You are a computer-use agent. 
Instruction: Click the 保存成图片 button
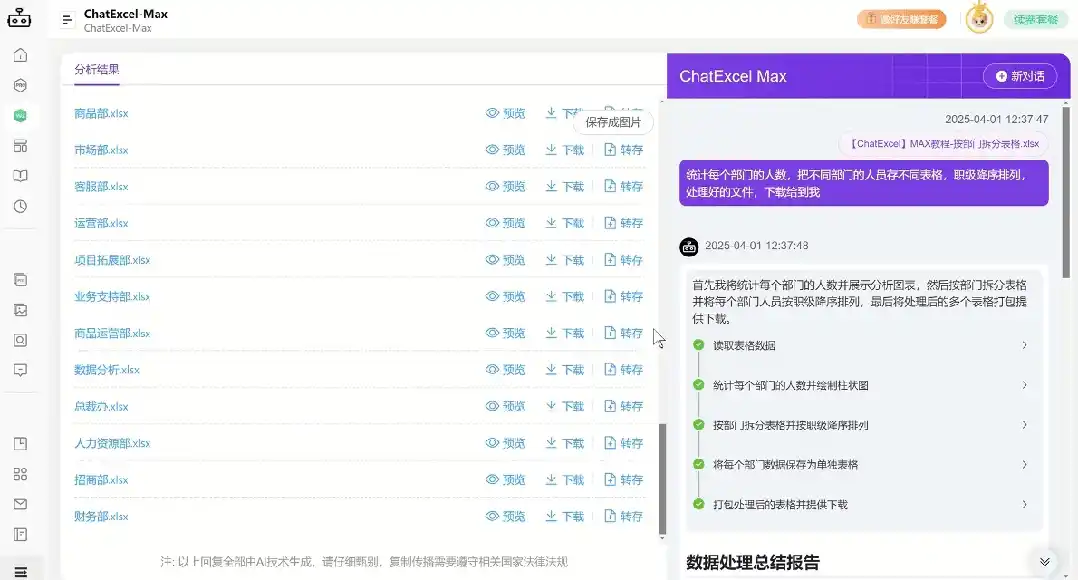(x=613, y=122)
